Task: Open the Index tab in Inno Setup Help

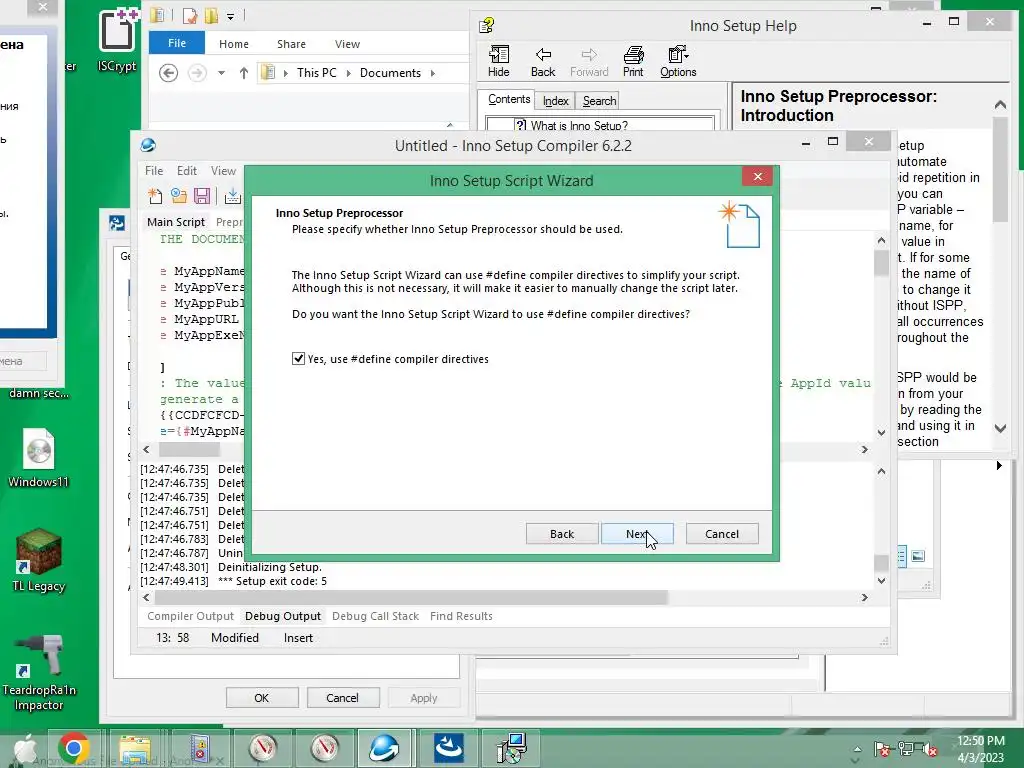Action: coord(556,101)
